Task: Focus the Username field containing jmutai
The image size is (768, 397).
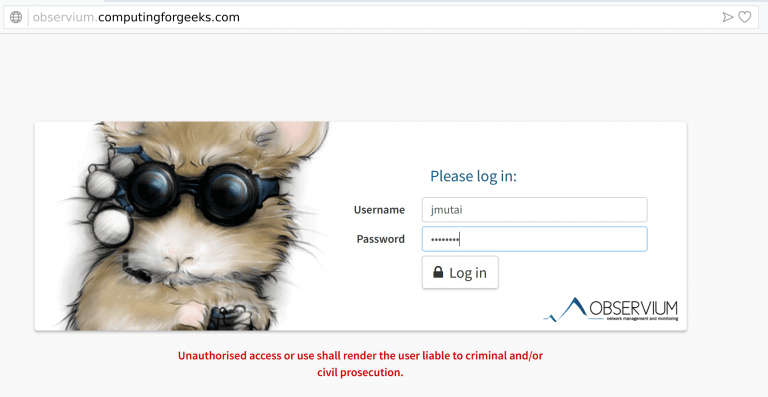Action: click(x=534, y=210)
